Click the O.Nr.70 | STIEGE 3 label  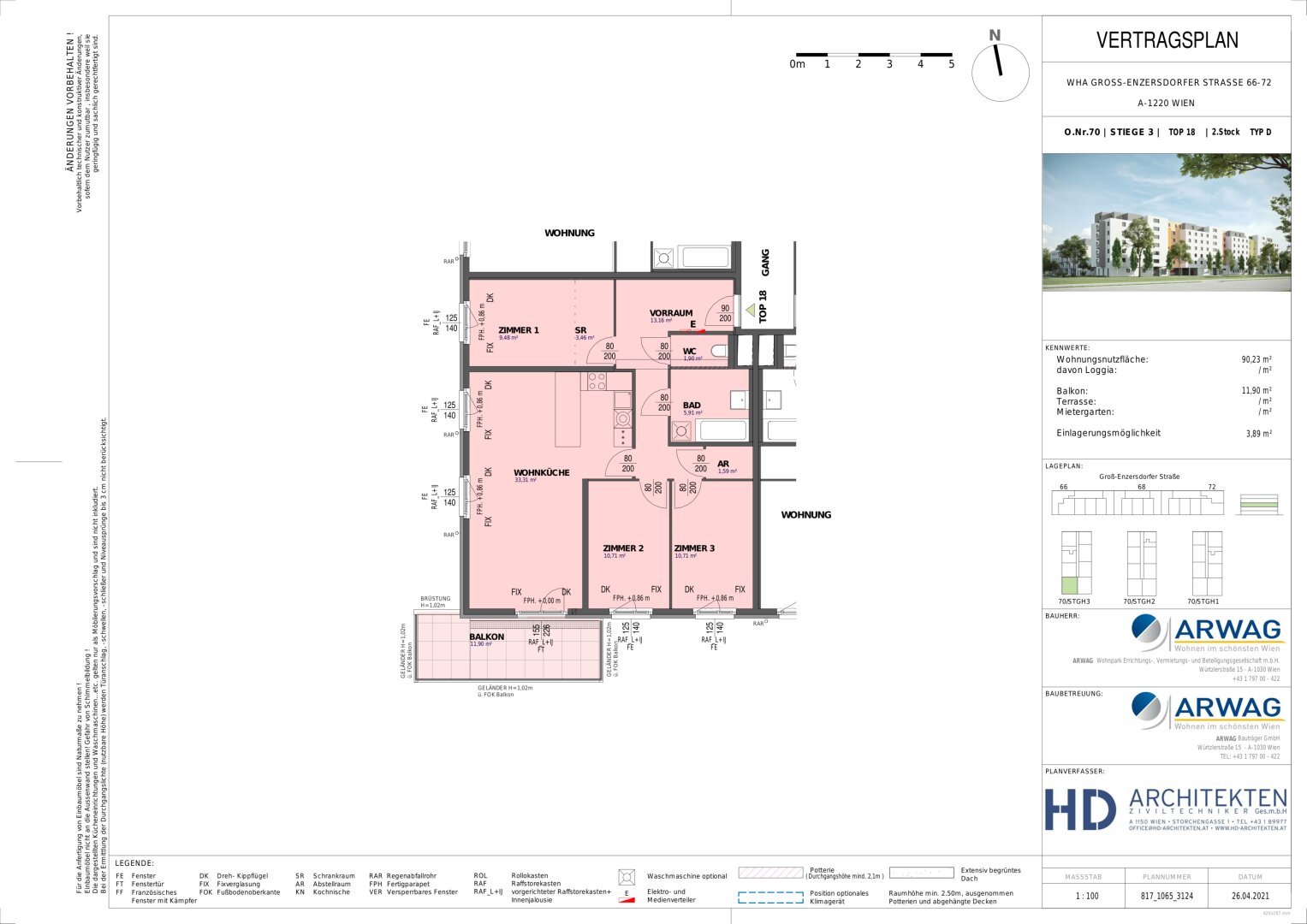click(x=1111, y=133)
